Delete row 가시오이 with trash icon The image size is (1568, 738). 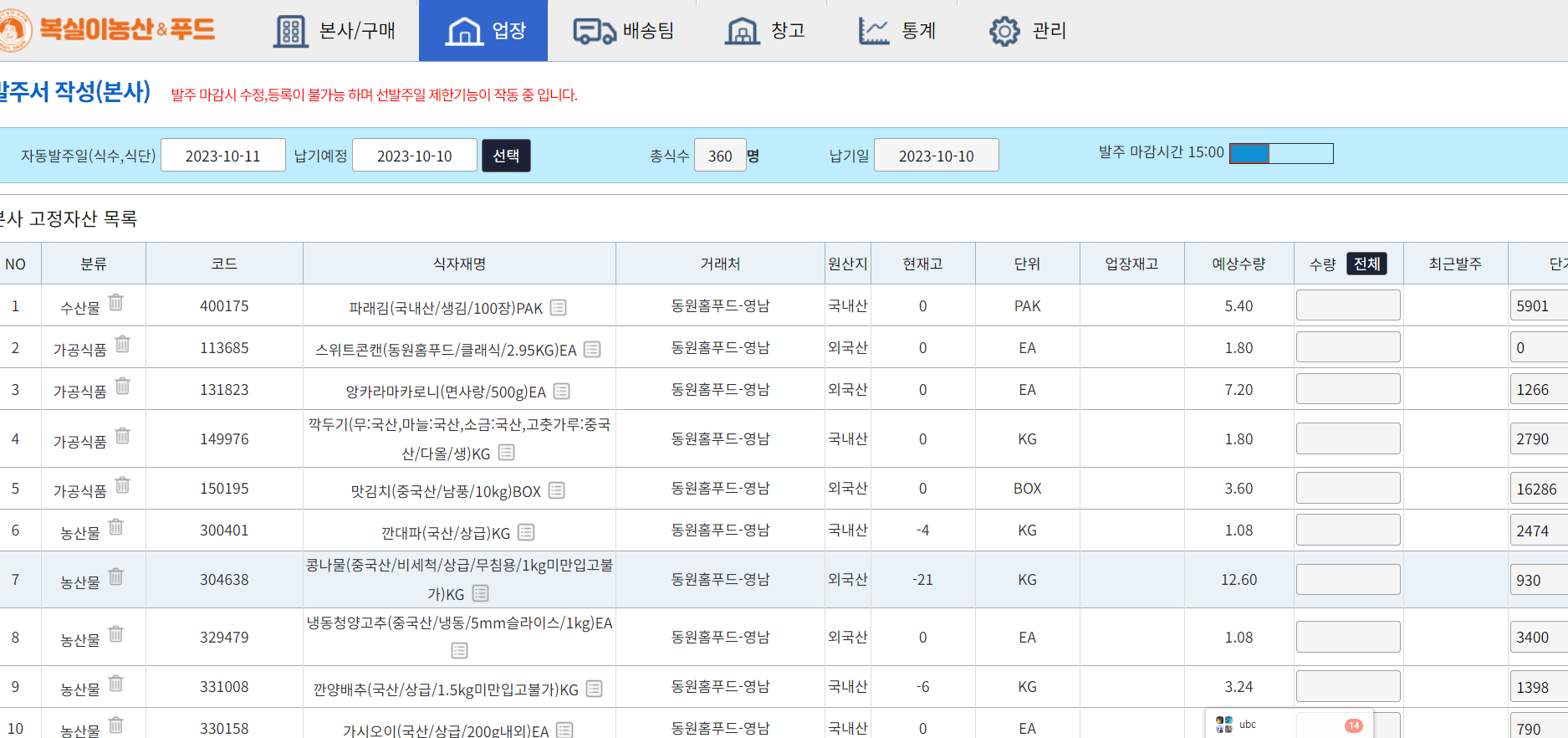[116, 725]
